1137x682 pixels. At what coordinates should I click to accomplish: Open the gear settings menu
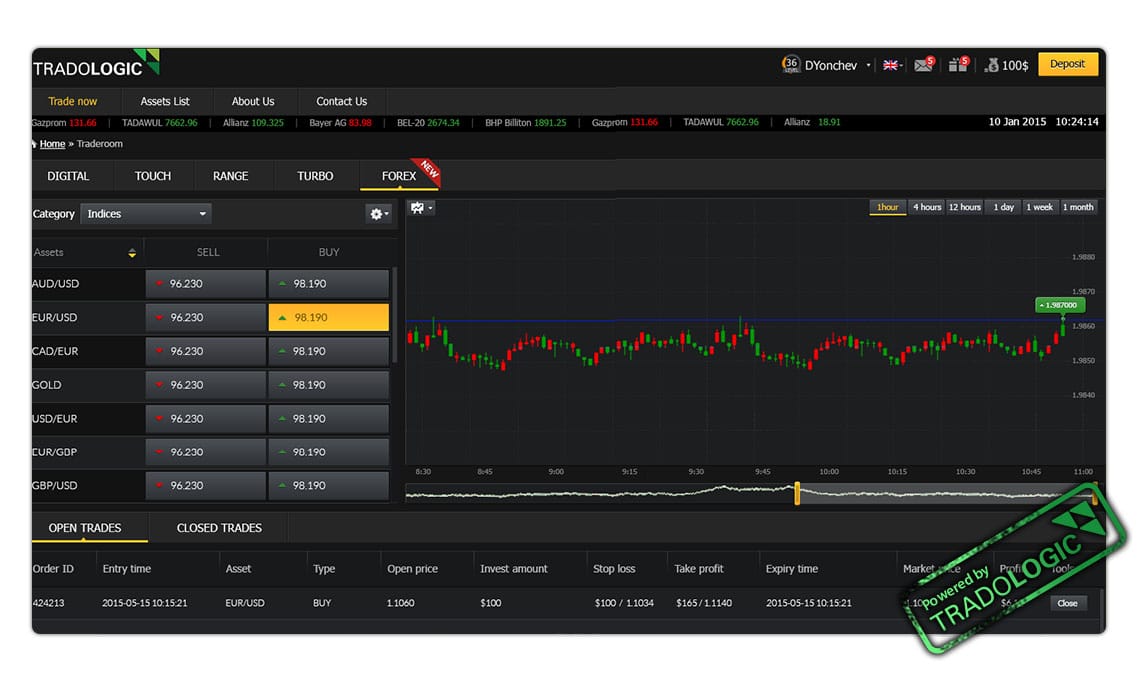click(378, 213)
